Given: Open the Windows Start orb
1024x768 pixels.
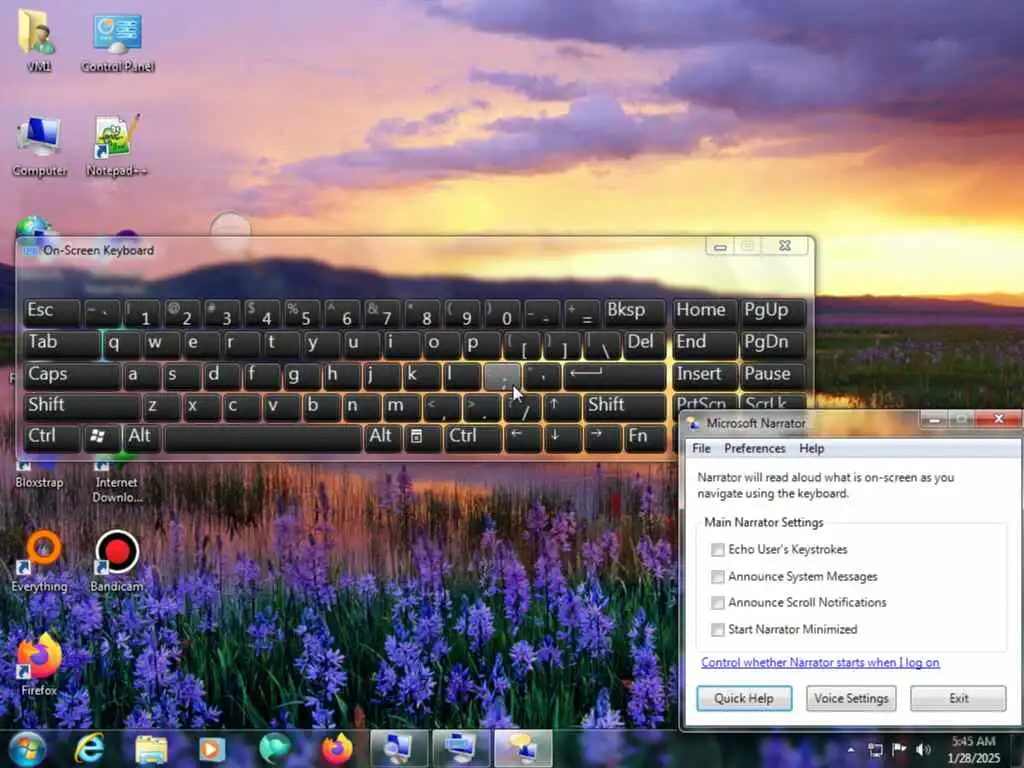Looking at the screenshot, I should [27, 748].
